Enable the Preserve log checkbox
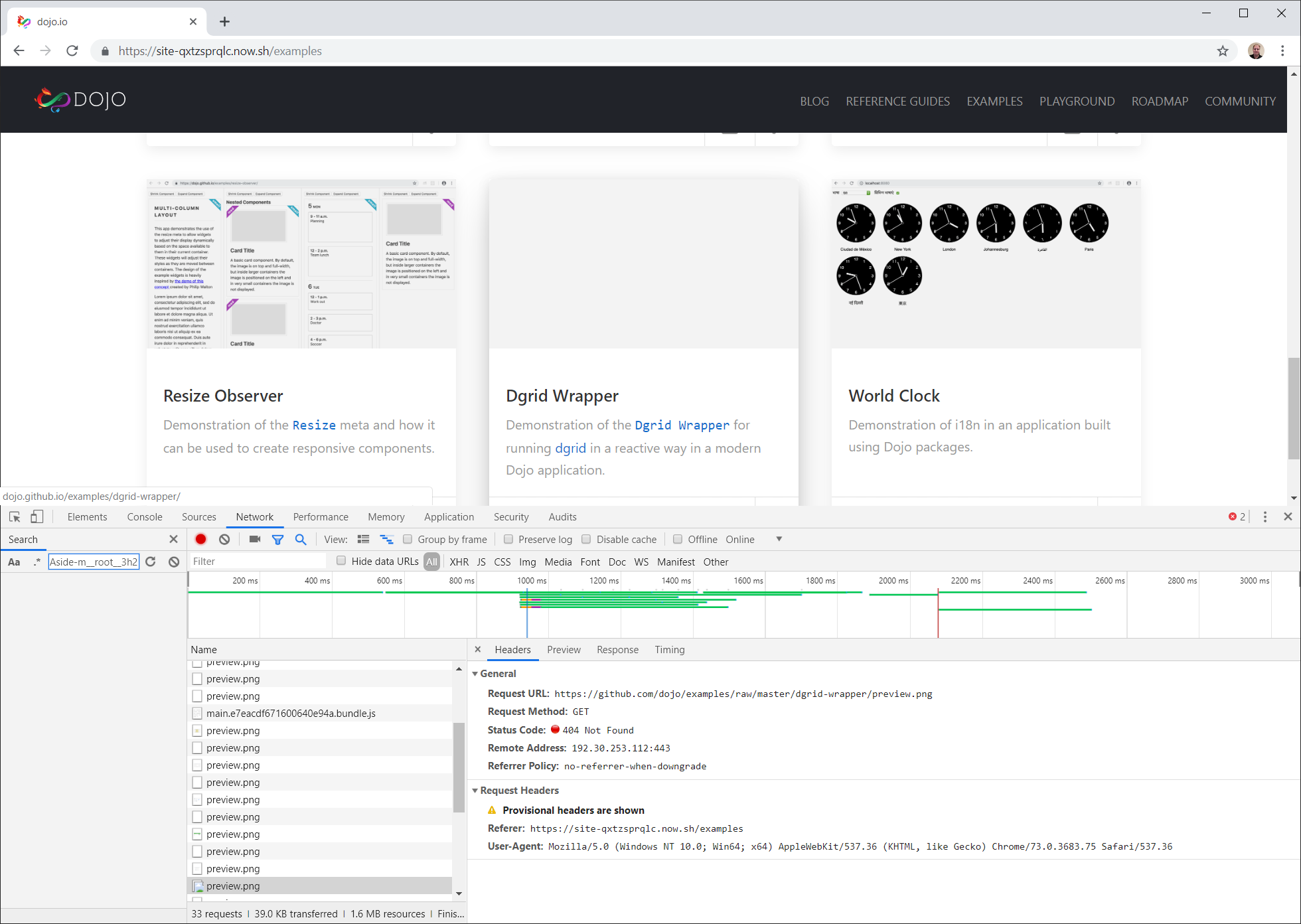 click(x=508, y=539)
